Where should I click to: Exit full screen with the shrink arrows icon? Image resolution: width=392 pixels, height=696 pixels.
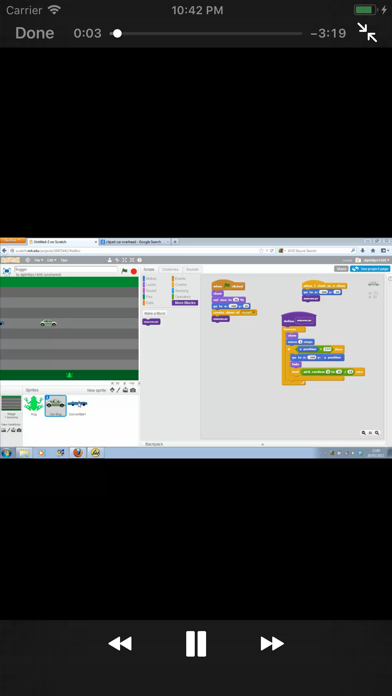[368, 33]
